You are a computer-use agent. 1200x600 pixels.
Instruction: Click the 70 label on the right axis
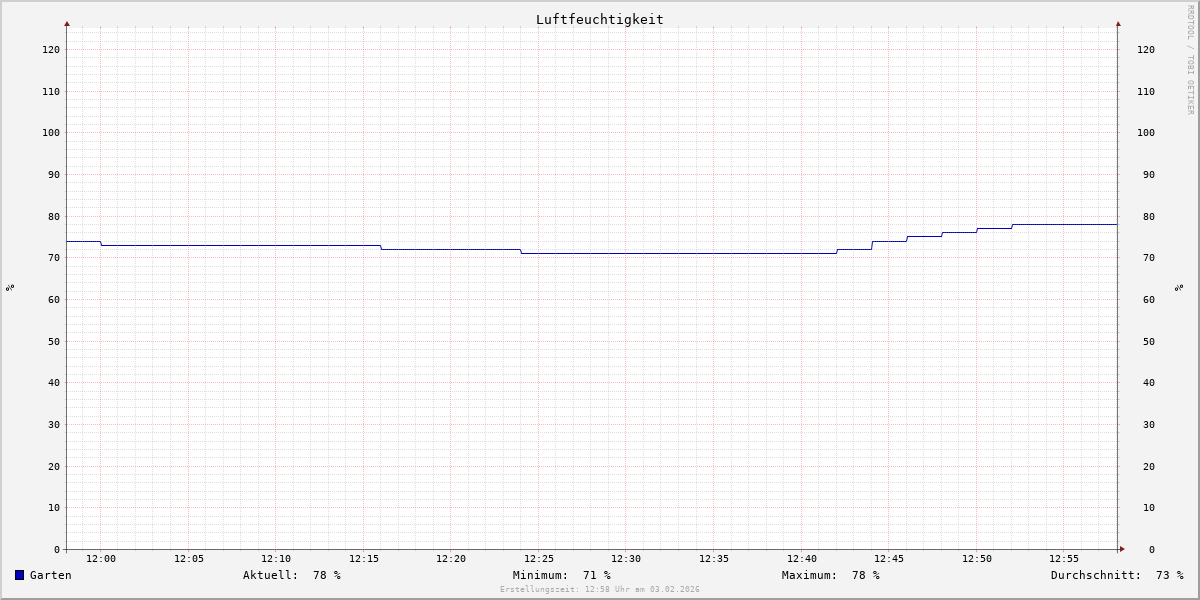pyautogui.click(x=1149, y=257)
